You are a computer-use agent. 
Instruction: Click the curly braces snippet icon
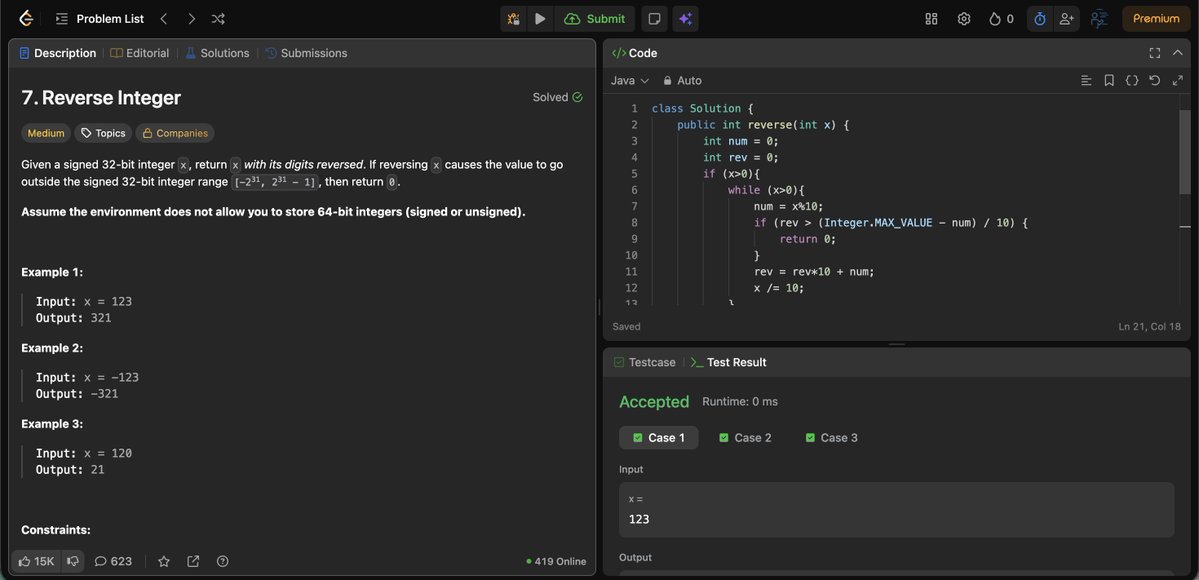(1132, 80)
